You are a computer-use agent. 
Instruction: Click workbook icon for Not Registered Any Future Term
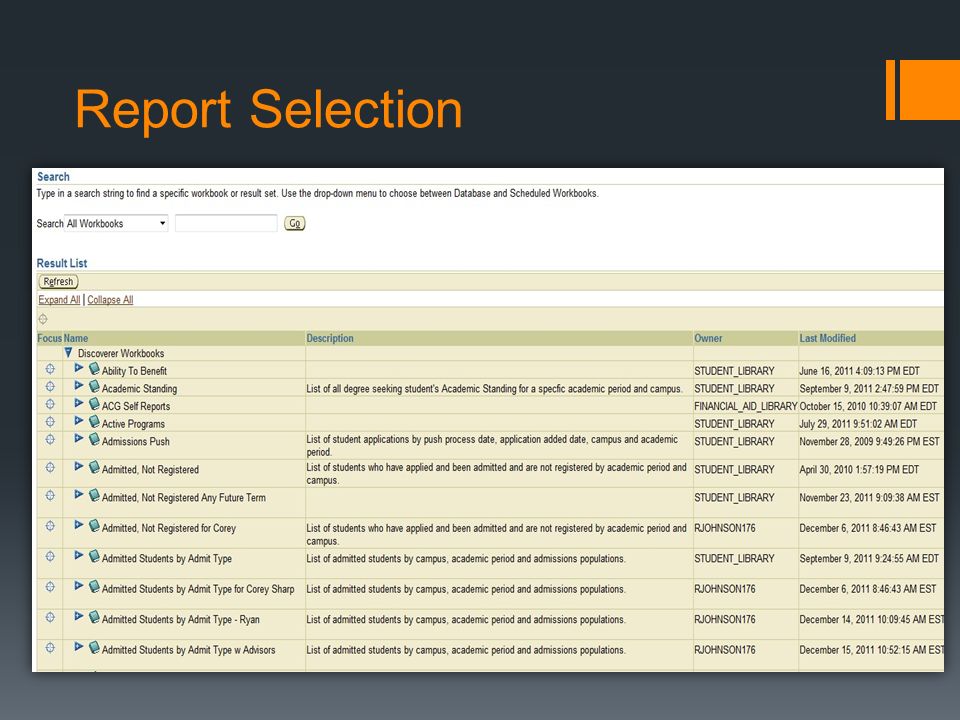[x=94, y=495]
